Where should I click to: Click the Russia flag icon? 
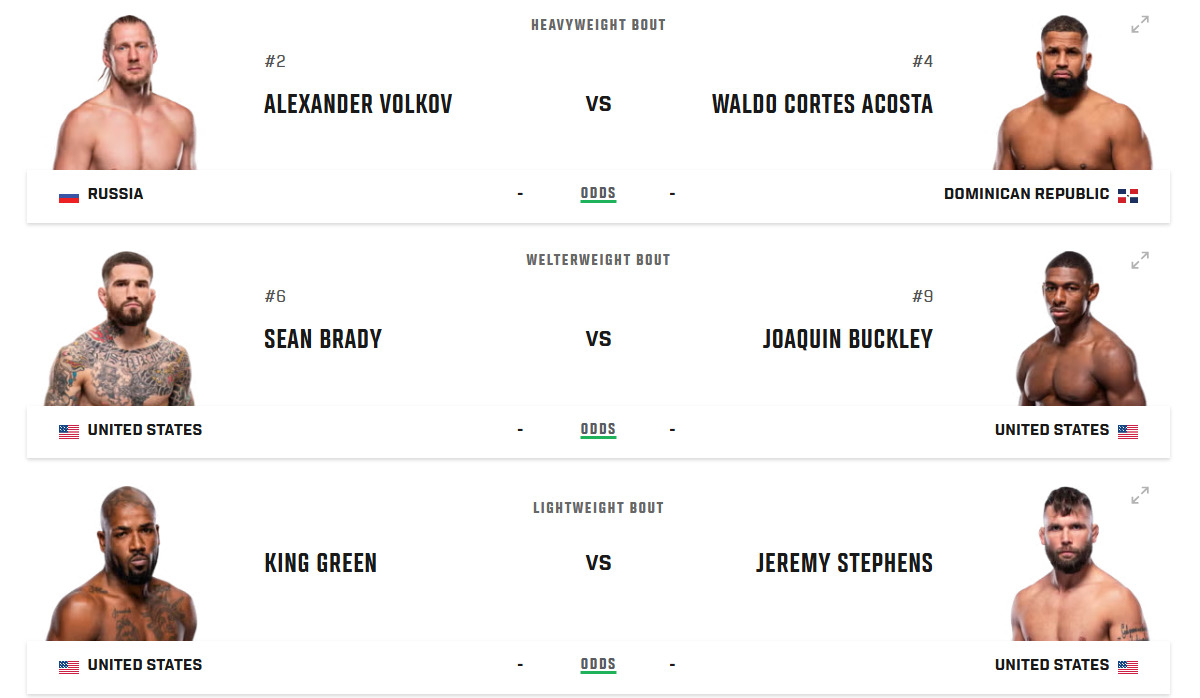pyautogui.click(x=69, y=195)
